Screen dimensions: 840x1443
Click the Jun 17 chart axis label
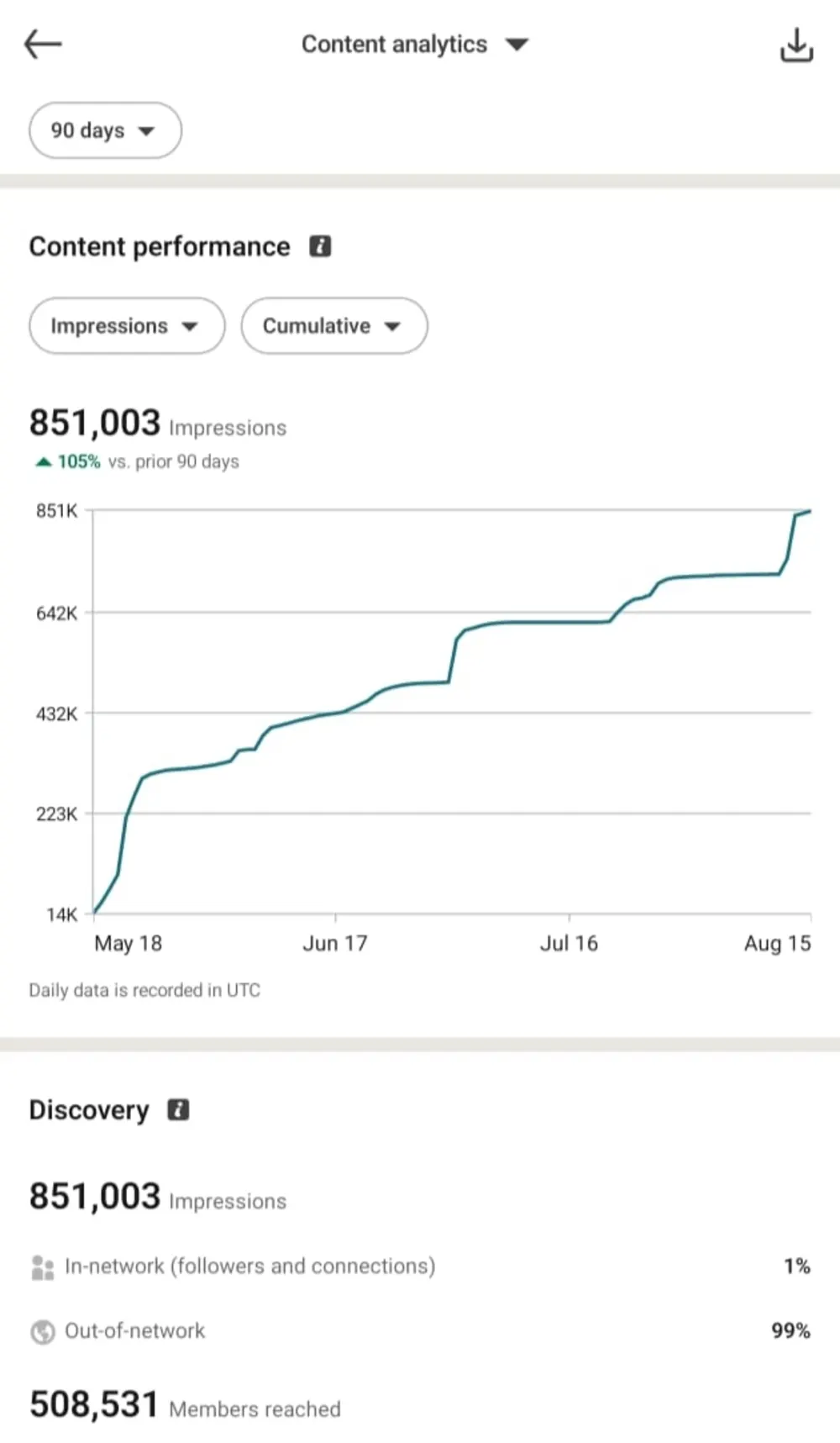(335, 943)
